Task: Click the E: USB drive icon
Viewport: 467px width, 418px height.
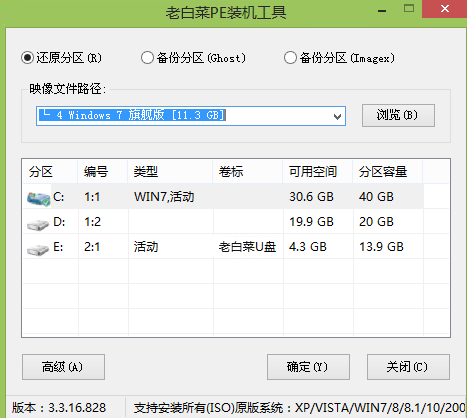Action: pyautogui.click(x=38, y=249)
